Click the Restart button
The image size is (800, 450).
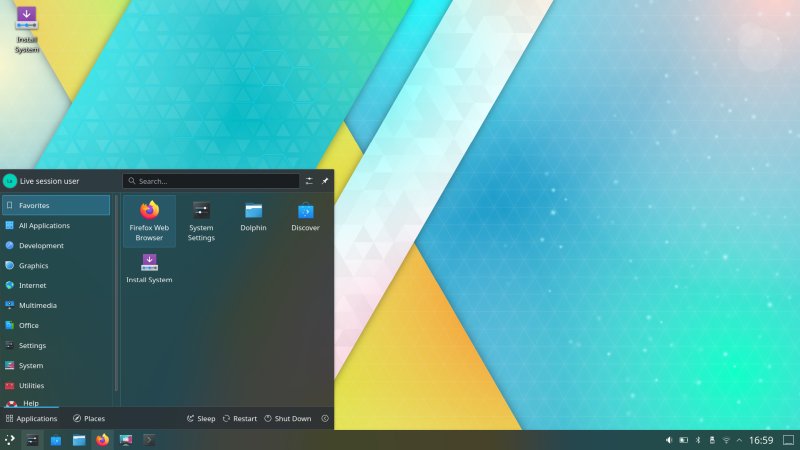click(x=239, y=418)
